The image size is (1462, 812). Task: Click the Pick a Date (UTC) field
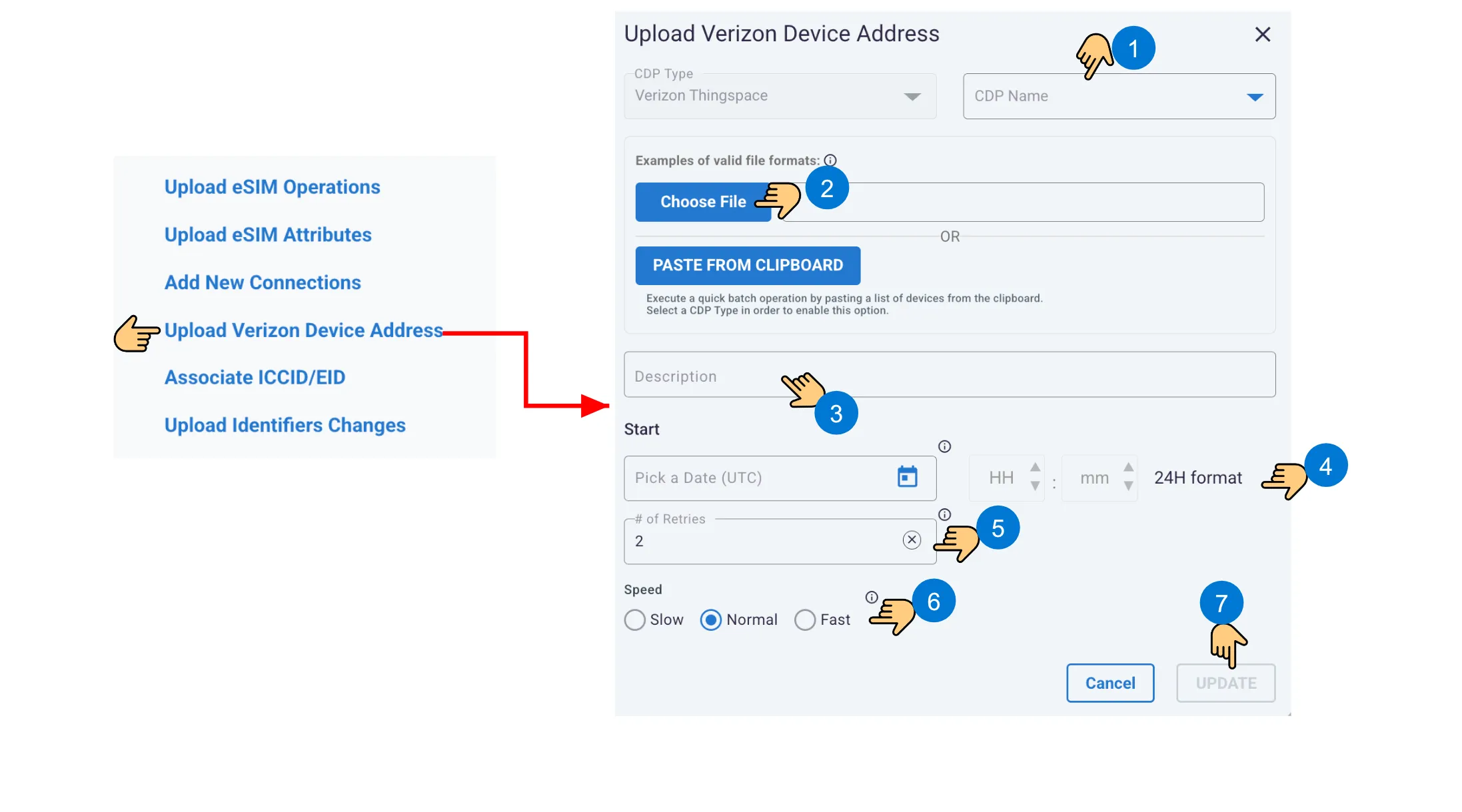click(780, 478)
